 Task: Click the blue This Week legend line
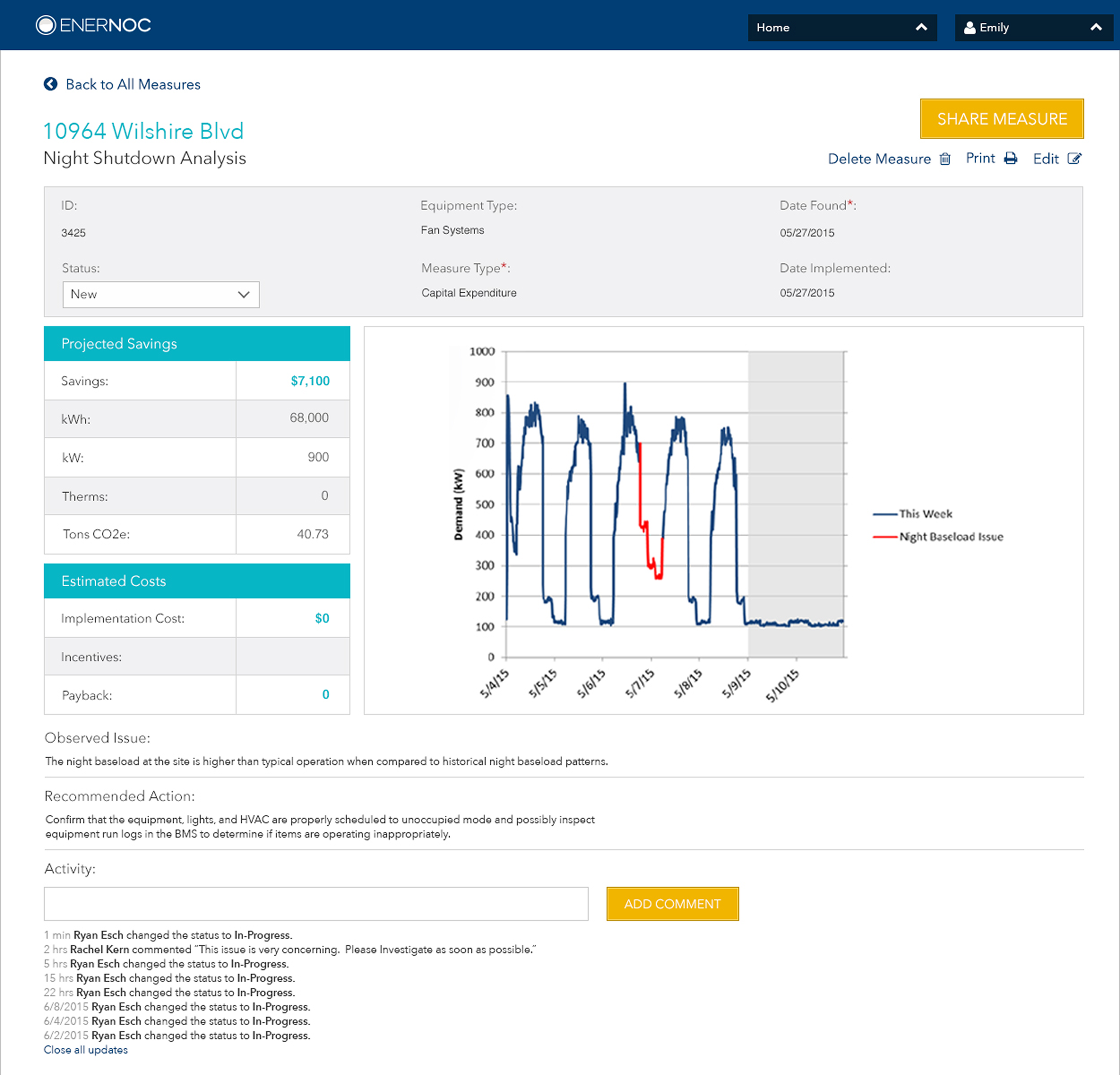tap(885, 514)
